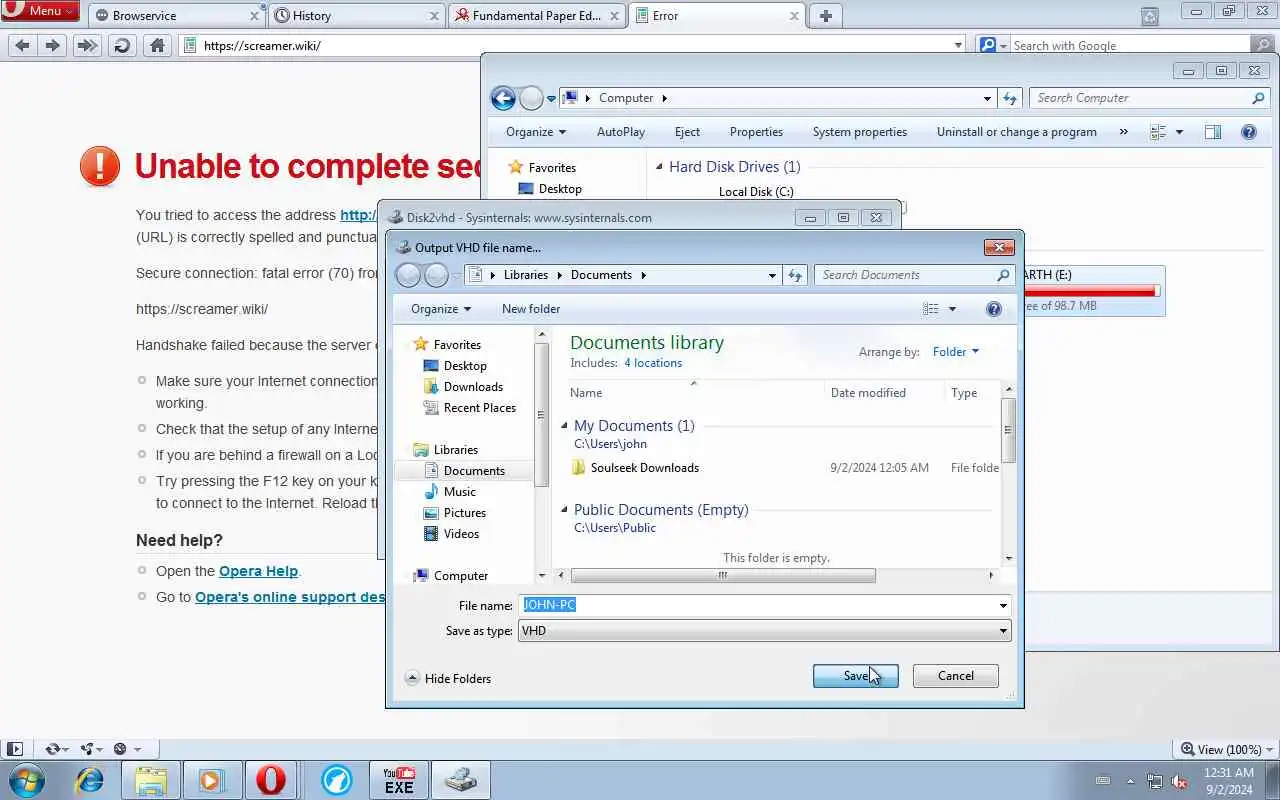Collapse the My Documents (1) group
This screenshot has width=1280, height=800.
coord(564,426)
